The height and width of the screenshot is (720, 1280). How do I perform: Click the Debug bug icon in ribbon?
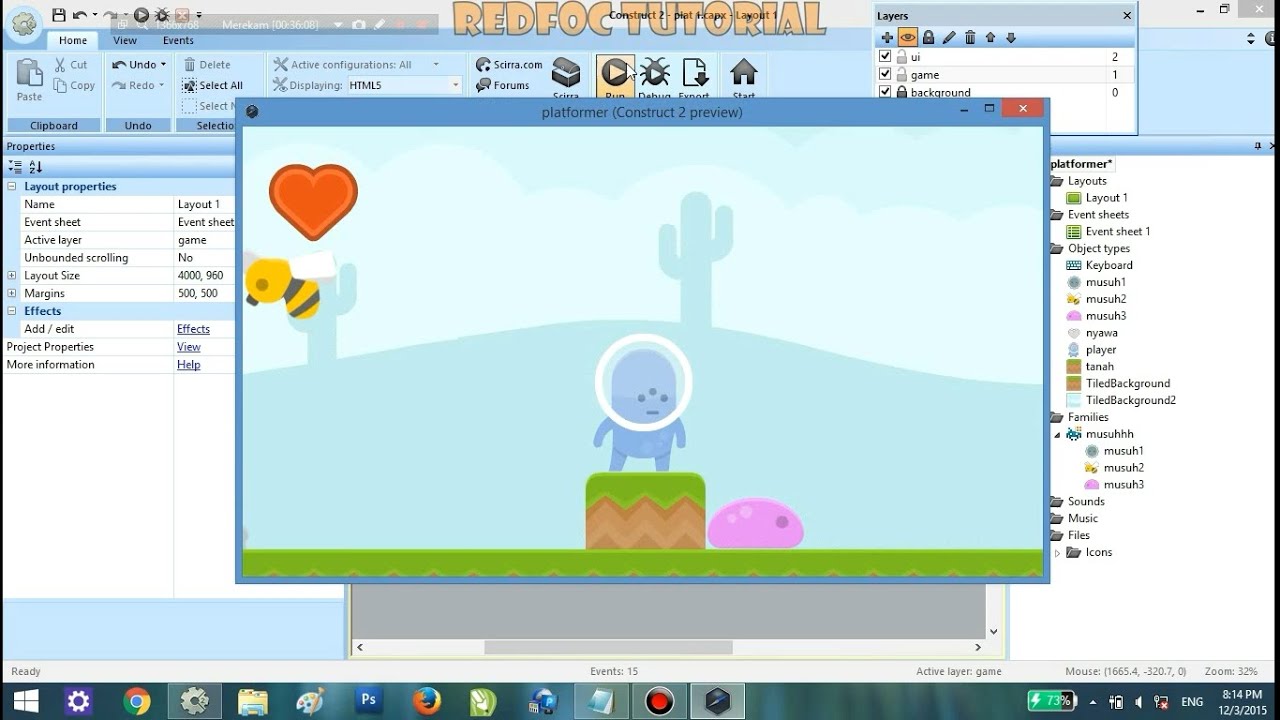[x=655, y=73]
